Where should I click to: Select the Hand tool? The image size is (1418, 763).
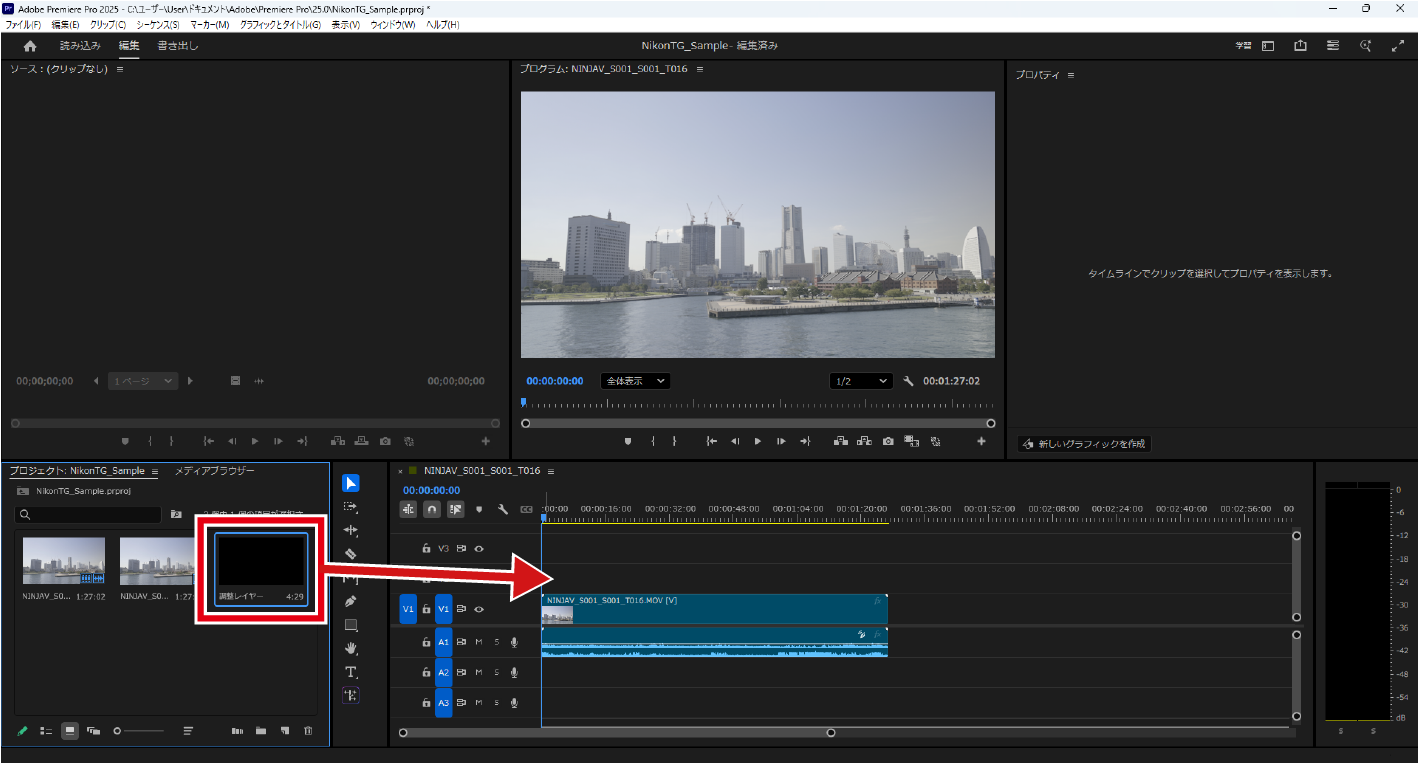[x=351, y=648]
